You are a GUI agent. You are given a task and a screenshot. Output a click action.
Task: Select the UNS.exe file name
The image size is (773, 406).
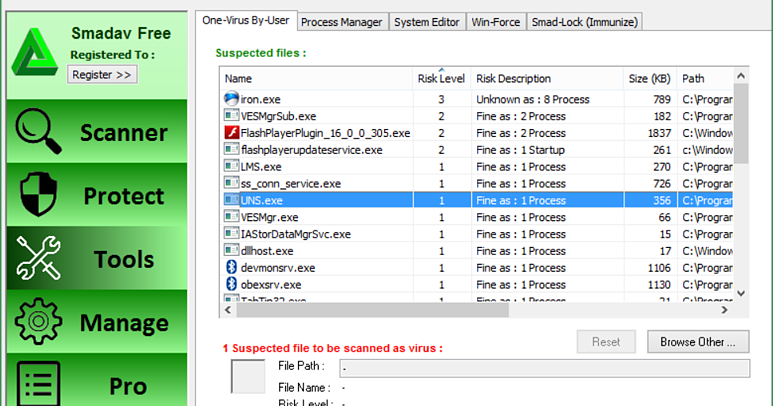click(261, 201)
